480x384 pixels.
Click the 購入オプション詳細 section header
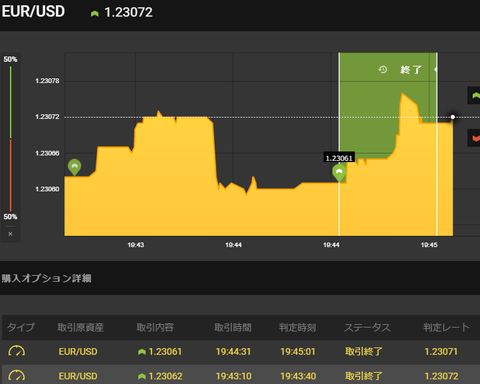tap(46, 278)
